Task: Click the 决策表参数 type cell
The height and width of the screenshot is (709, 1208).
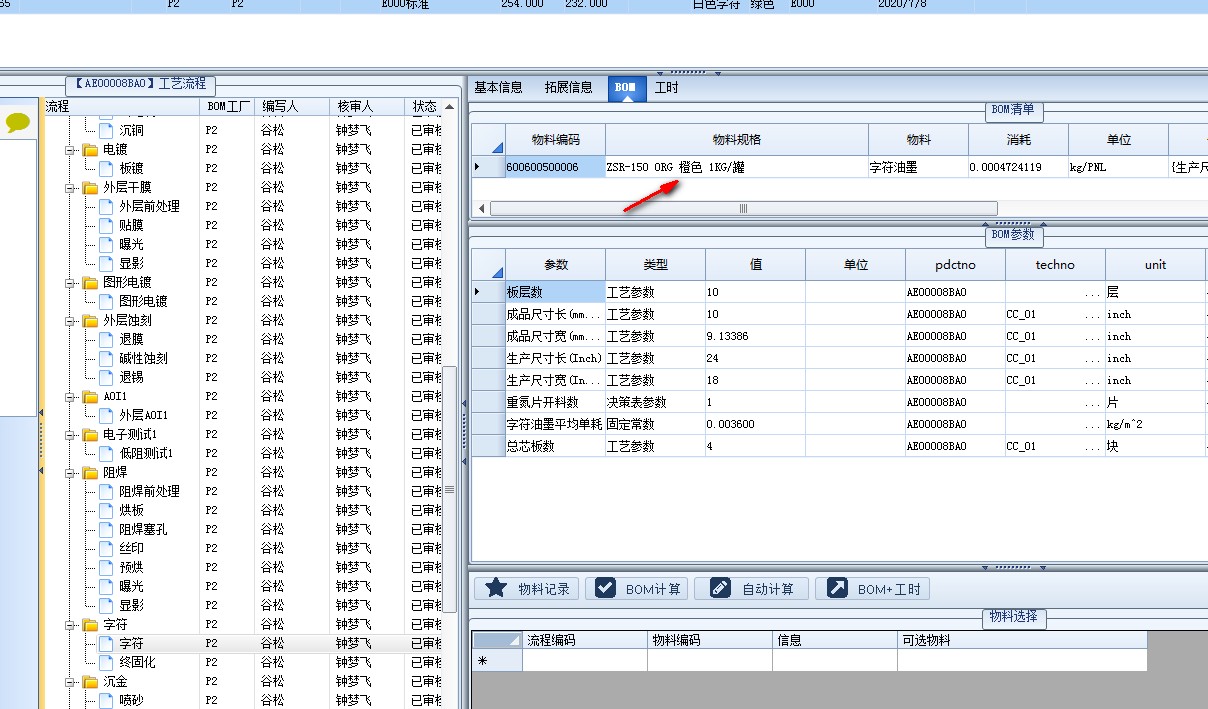Action: tap(655, 402)
